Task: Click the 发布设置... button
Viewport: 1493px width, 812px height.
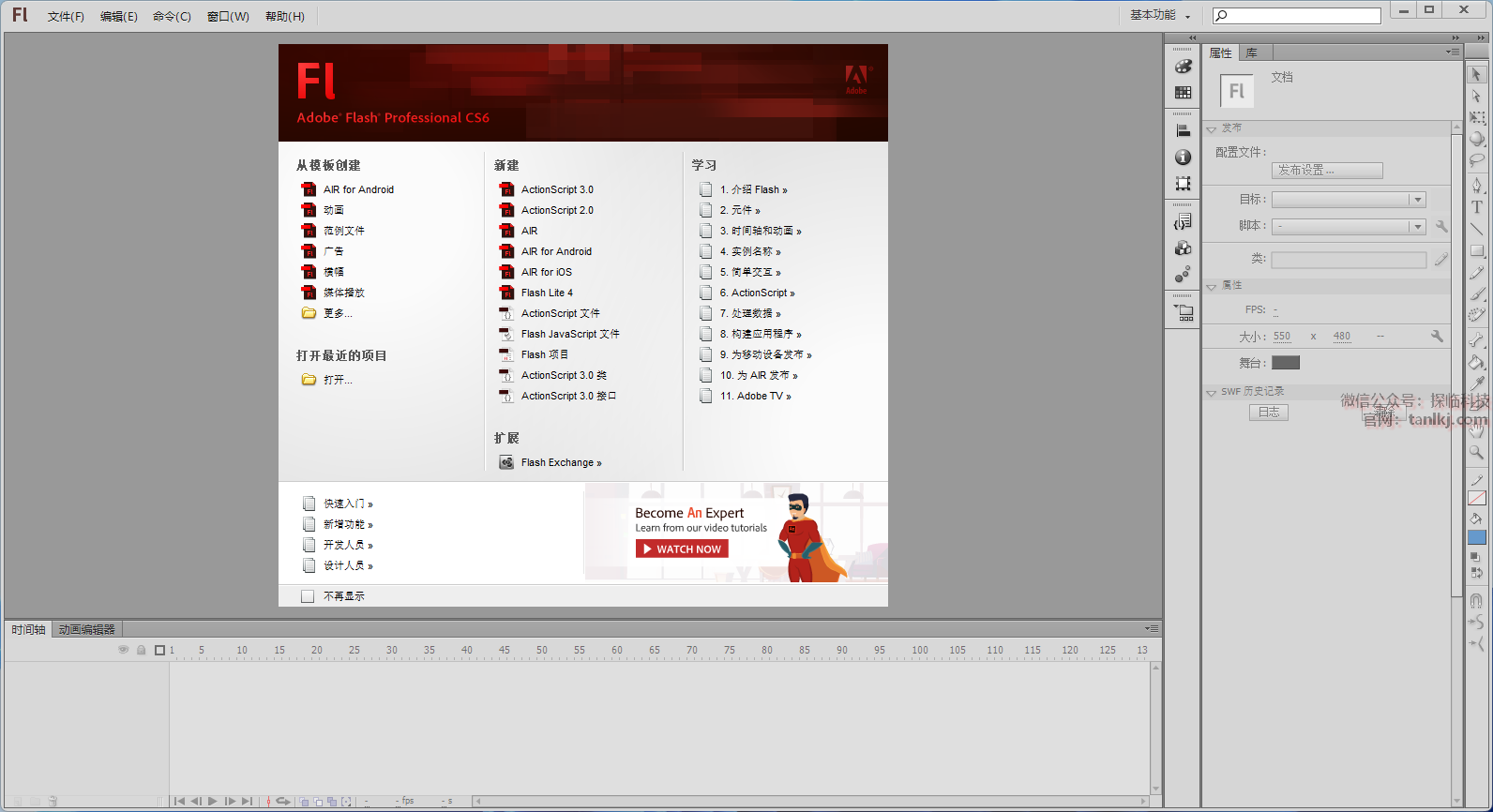Action: click(1327, 170)
